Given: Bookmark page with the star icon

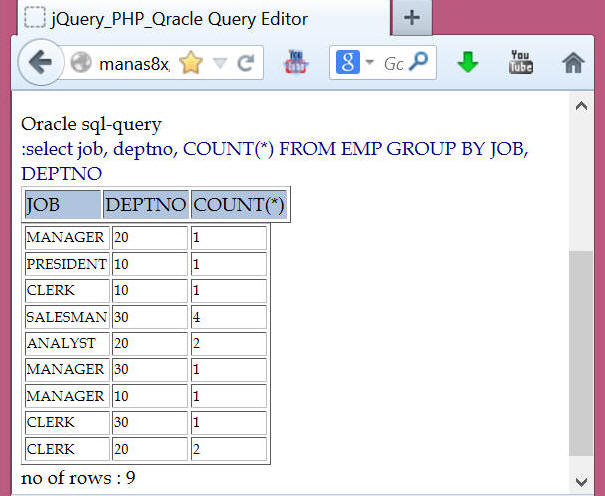Looking at the screenshot, I should click(x=191, y=63).
